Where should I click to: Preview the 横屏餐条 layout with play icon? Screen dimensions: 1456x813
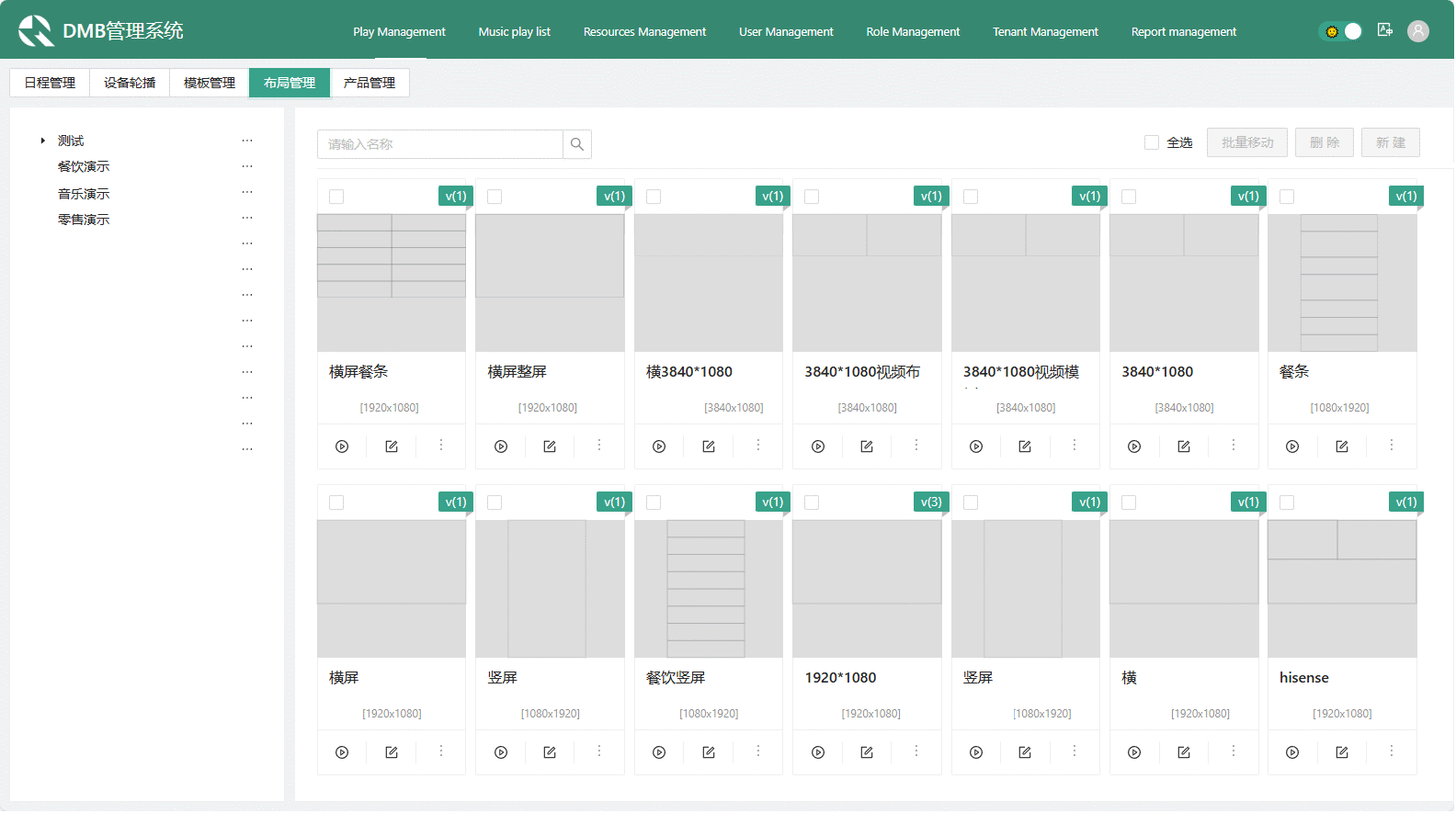[x=342, y=446]
